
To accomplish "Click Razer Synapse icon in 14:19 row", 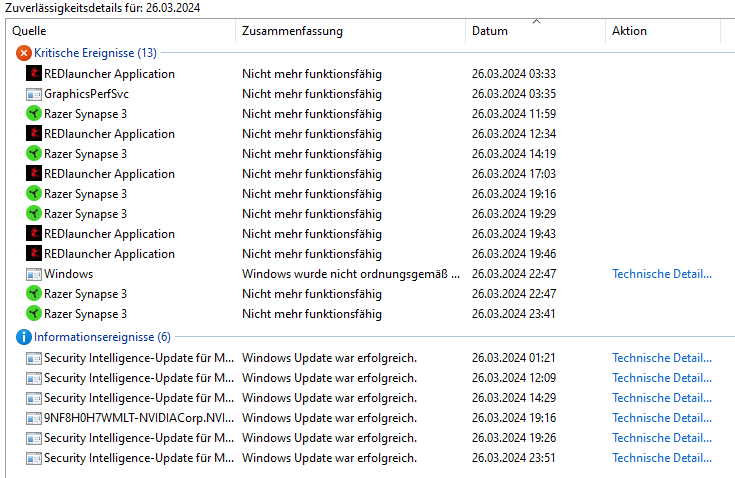I will tap(34, 154).
